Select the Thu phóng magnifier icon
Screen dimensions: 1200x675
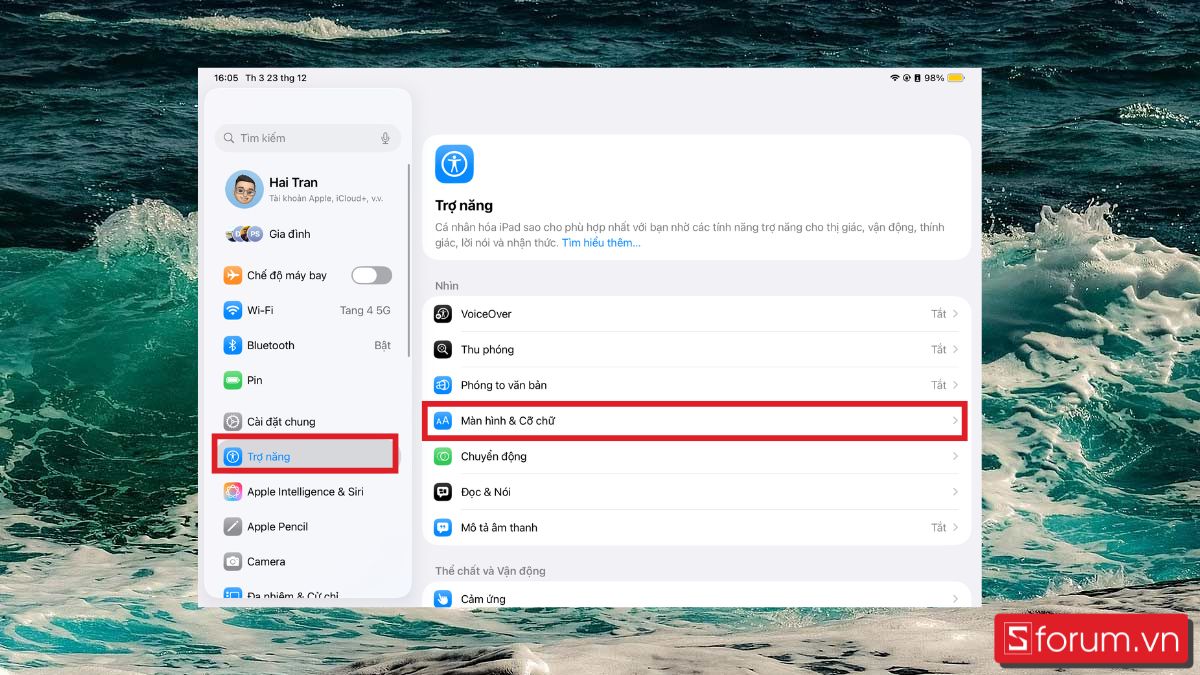click(443, 350)
